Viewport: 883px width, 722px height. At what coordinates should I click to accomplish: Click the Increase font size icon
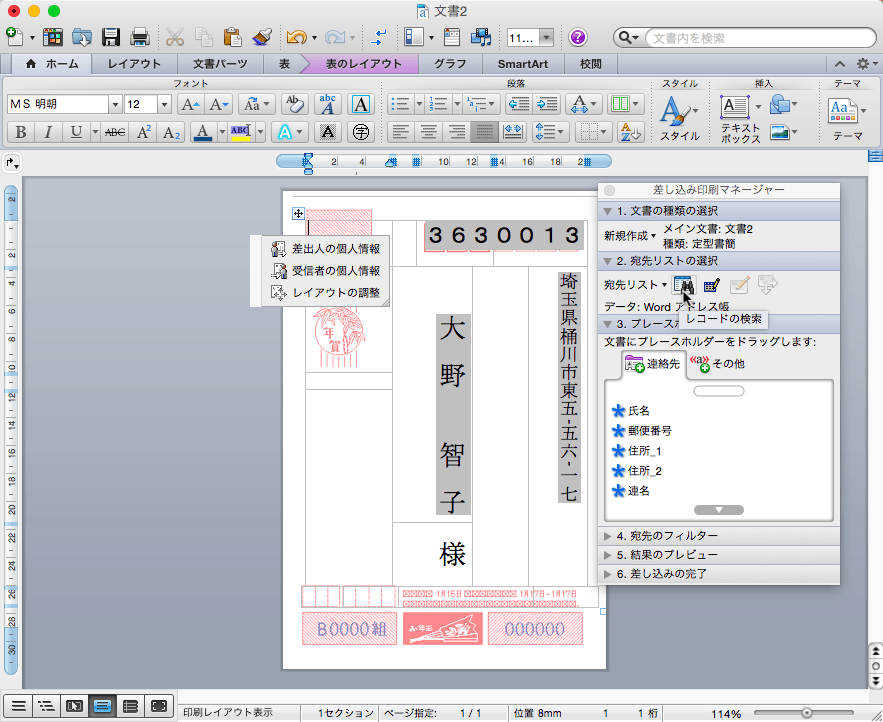189,104
